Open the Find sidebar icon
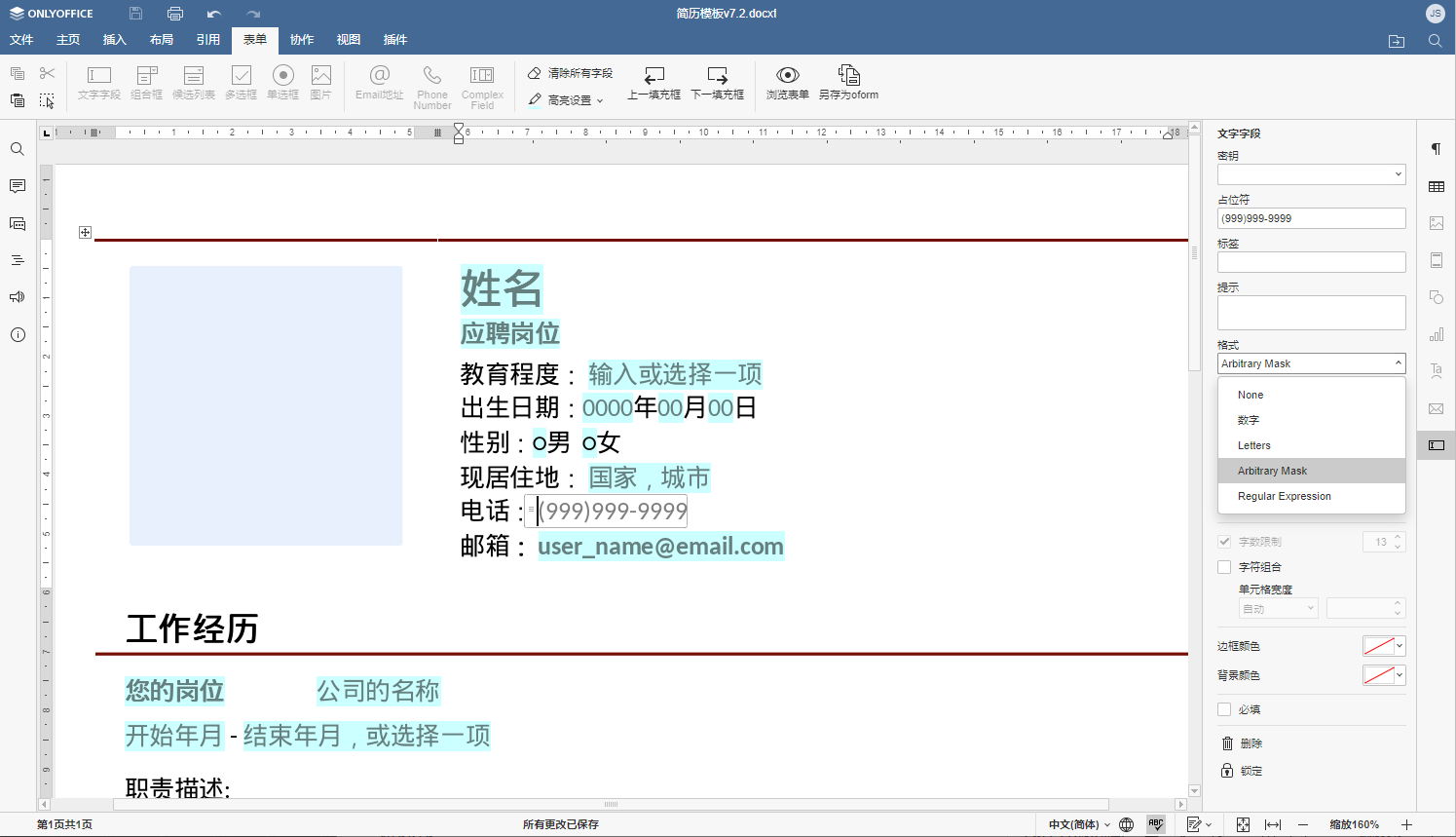This screenshot has height=837, width=1456. [x=18, y=149]
